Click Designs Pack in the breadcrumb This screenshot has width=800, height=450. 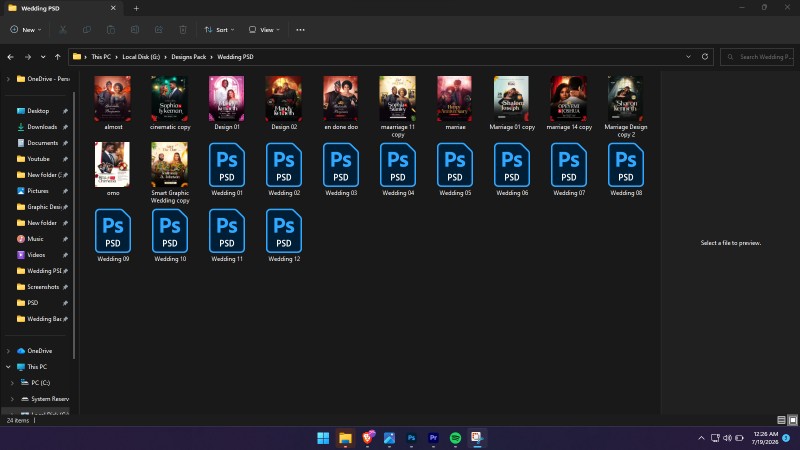[x=189, y=57]
